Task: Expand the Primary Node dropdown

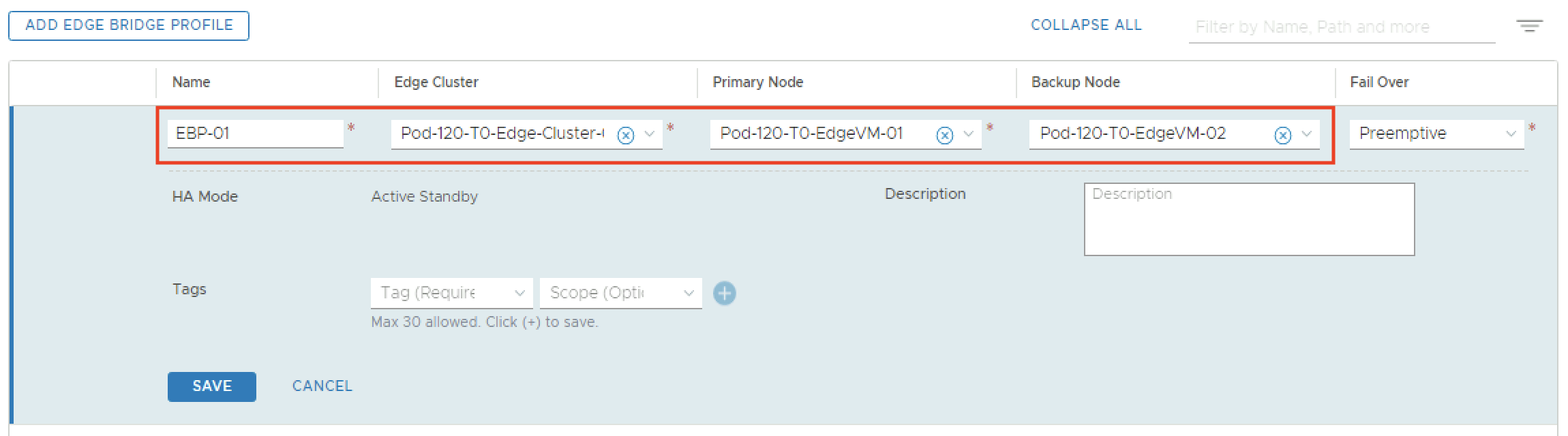Action: [969, 134]
